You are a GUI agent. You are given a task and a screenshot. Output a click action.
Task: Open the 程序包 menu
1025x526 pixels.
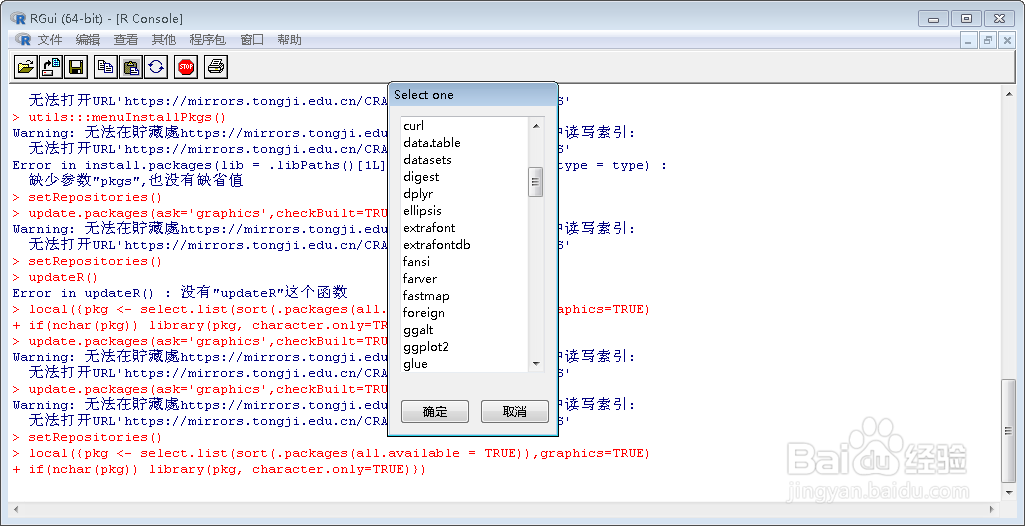point(208,40)
